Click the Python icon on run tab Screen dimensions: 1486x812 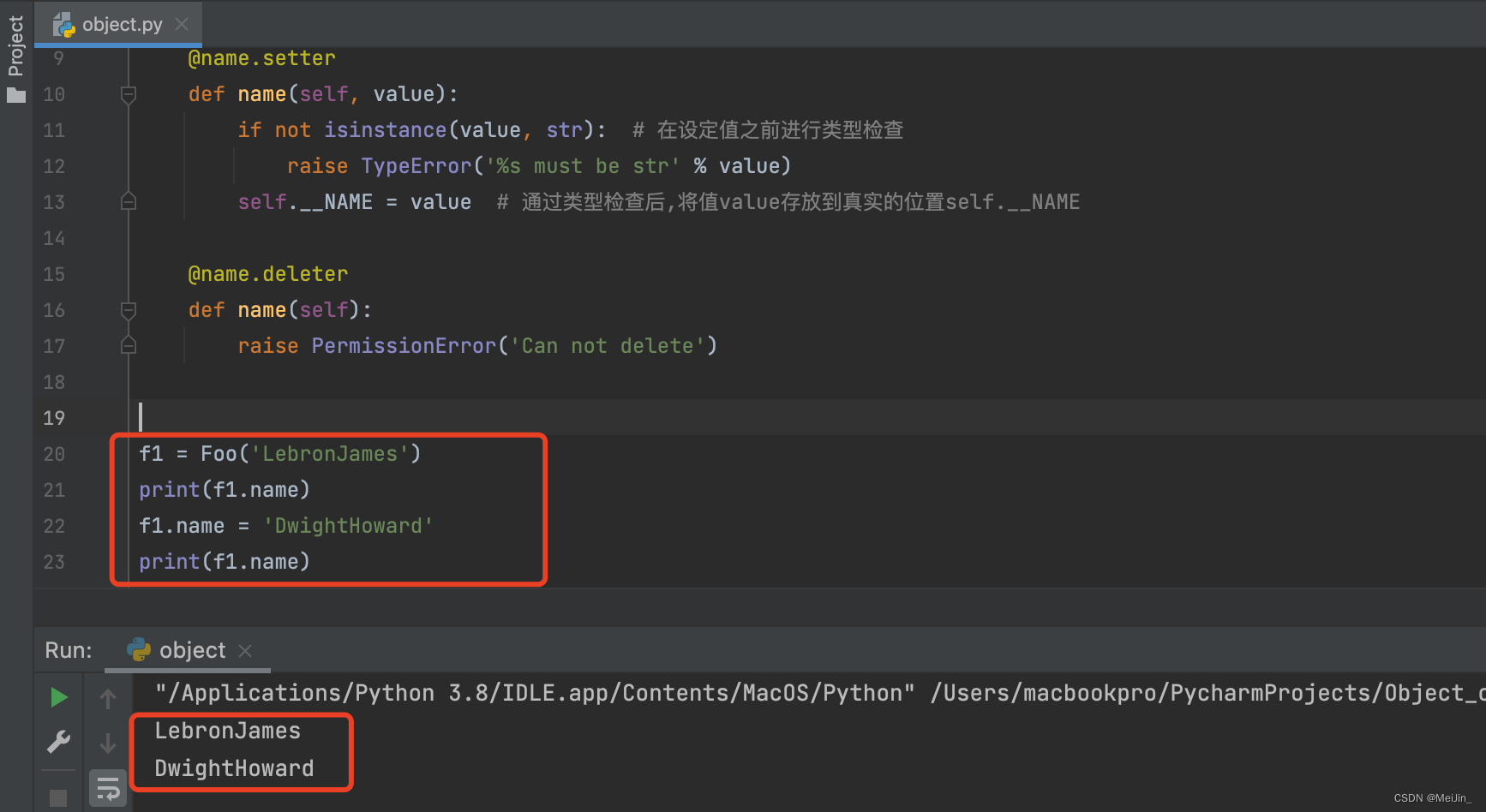[139, 650]
